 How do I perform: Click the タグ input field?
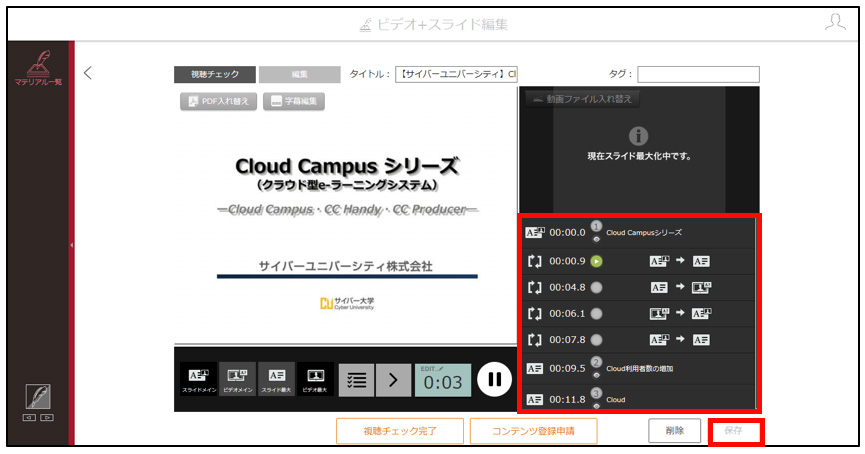point(698,74)
